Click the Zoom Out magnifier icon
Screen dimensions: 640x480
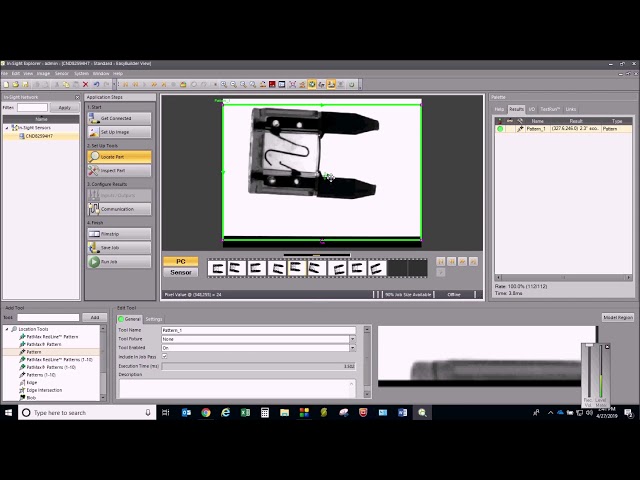click(x=233, y=84)
